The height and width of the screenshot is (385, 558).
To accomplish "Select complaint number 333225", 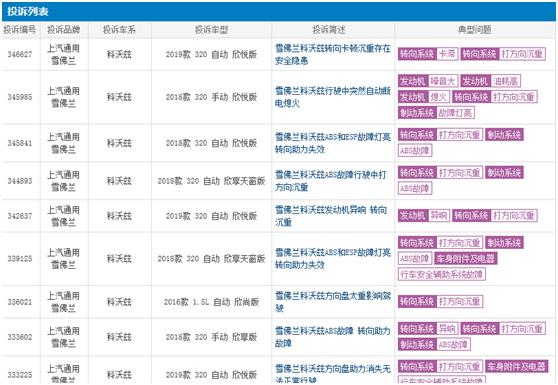I will [x=20, y=375].
